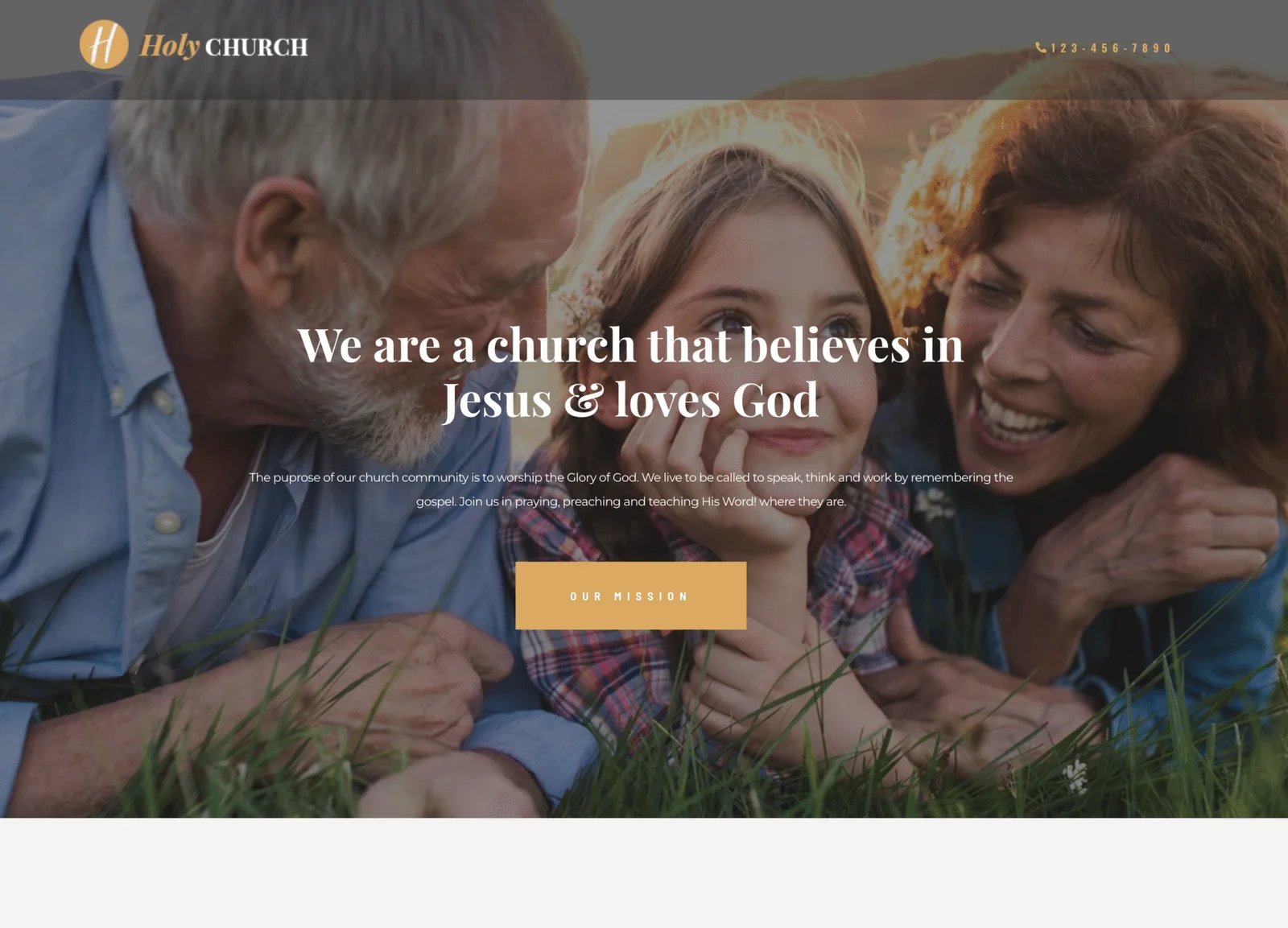Viewport: 1288px width, 928px height.
Task: Click the button on grandfather's blue shirt
Action: 167,522
